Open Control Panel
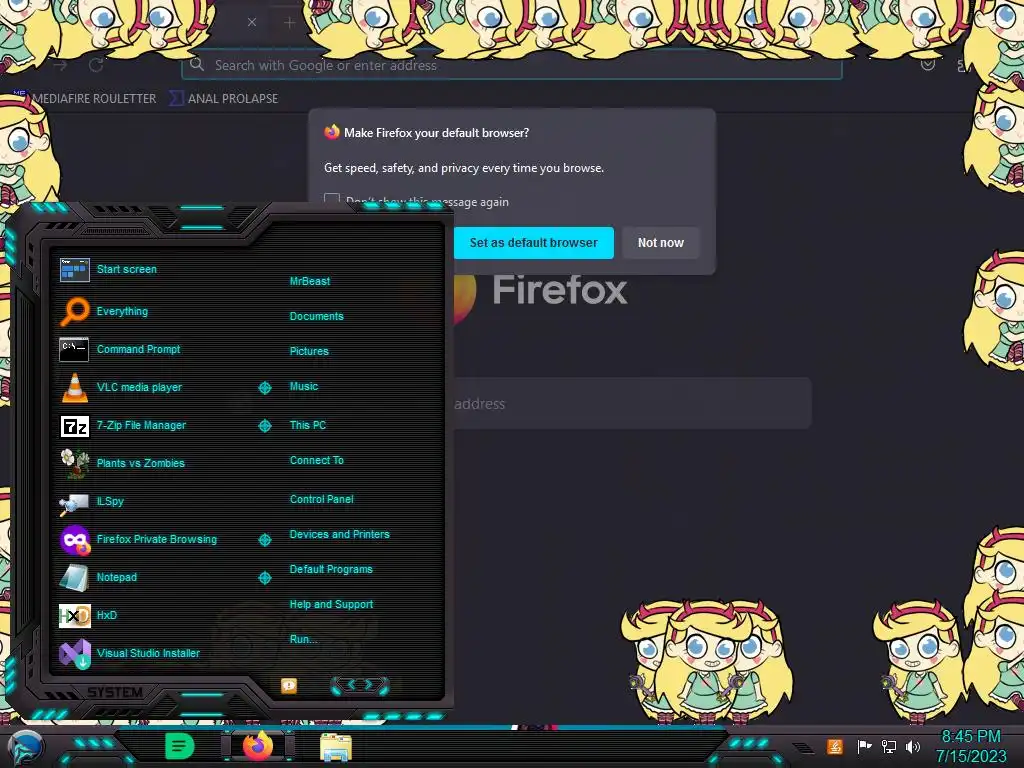Viewport: 1024px width, 768px height. click(321, 499)
